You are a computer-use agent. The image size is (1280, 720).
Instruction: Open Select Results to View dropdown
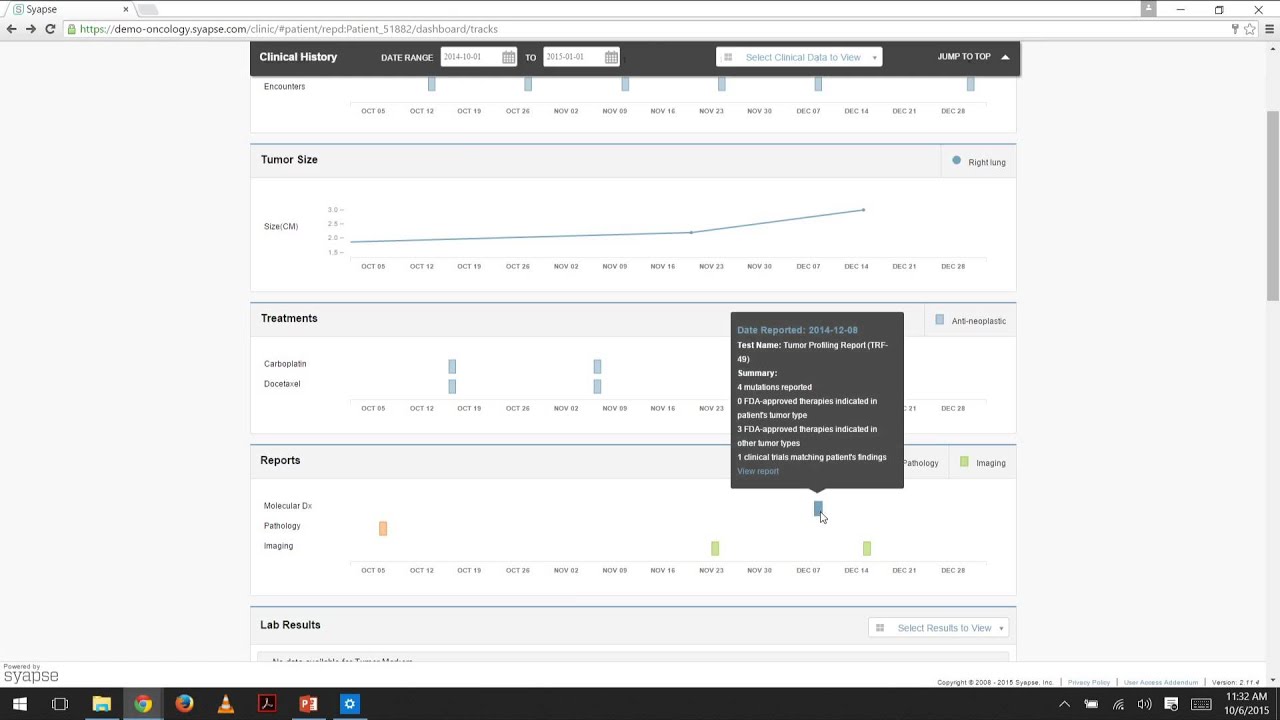941,628
